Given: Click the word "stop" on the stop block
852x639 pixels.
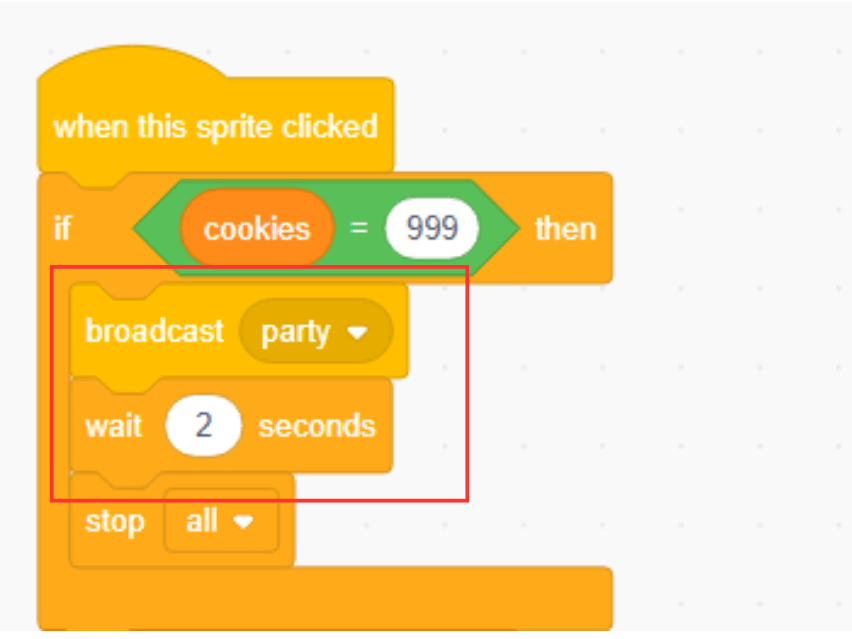Looking at the screenshot, I should tap(114, 521).
